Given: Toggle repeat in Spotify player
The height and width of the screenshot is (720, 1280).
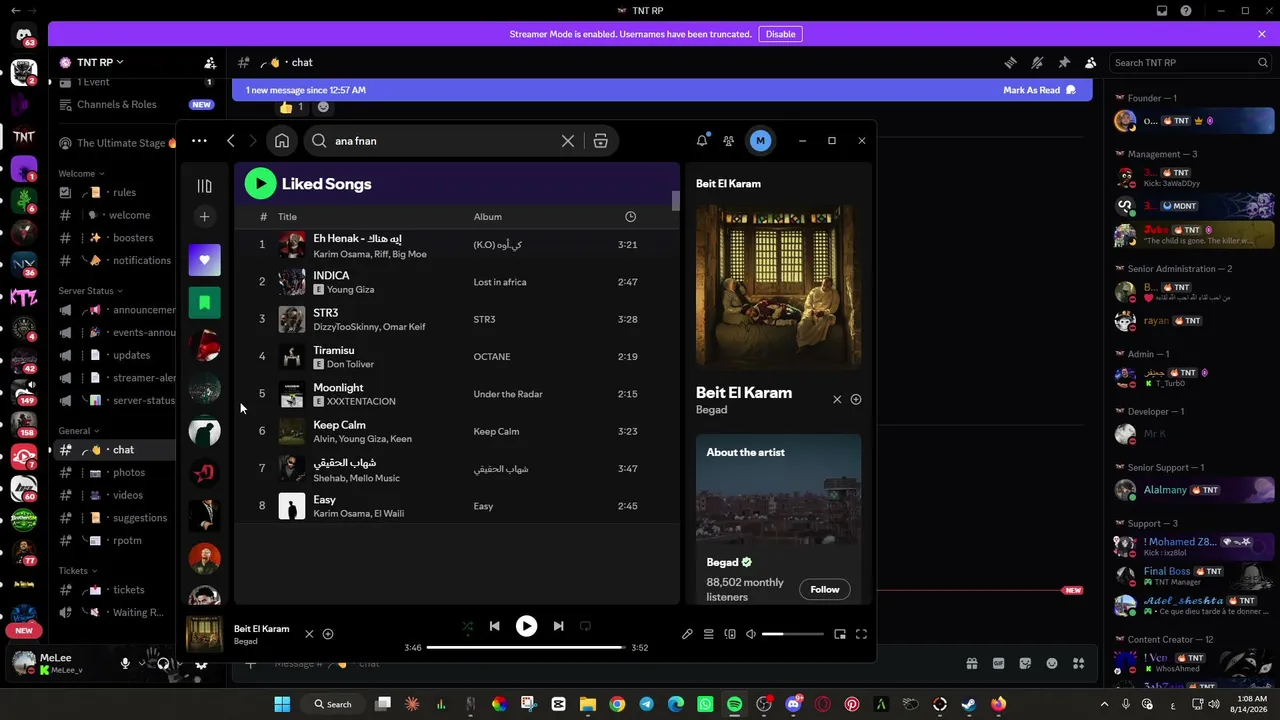Looking at the screenshot, I should [585, 626].
